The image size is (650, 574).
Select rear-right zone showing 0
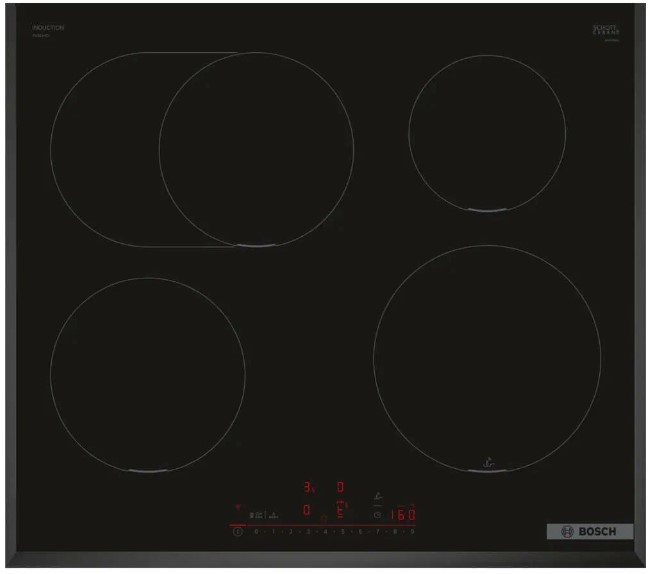point(340,489)
